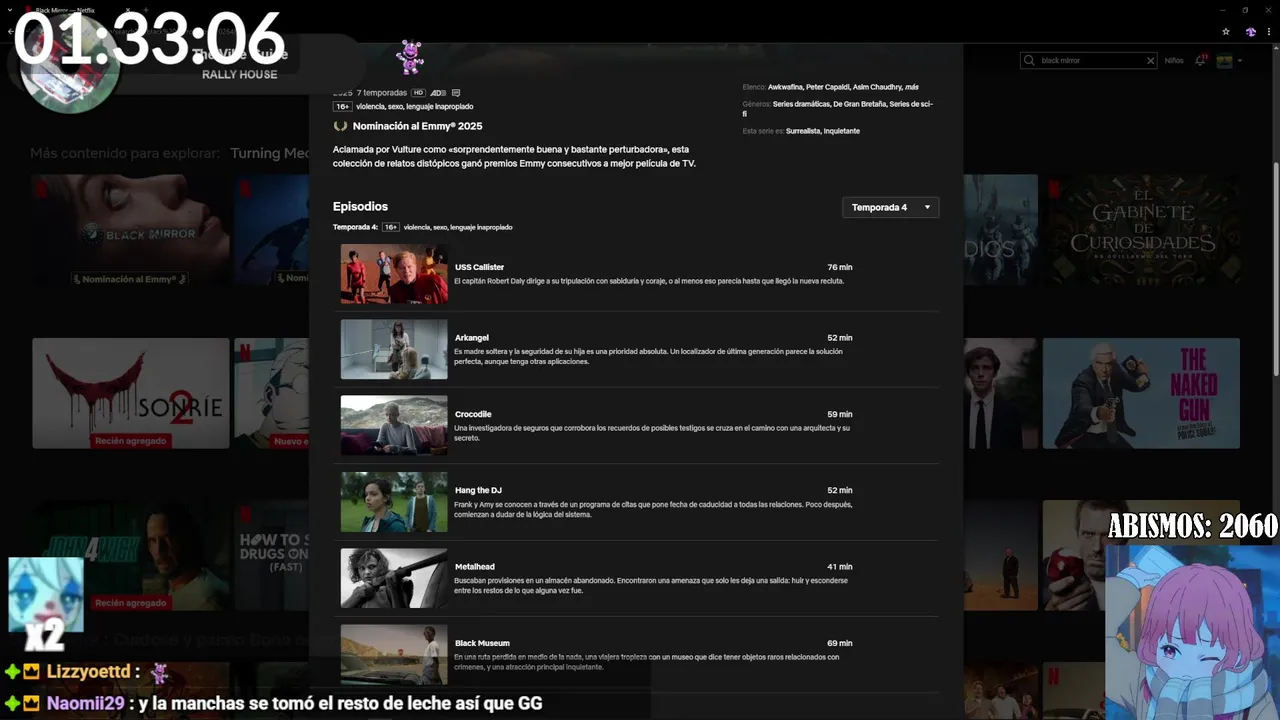Screen dimensions: 1280x720
Task: Click the 69 min duration of Black Museum
Action: (840, 643)
